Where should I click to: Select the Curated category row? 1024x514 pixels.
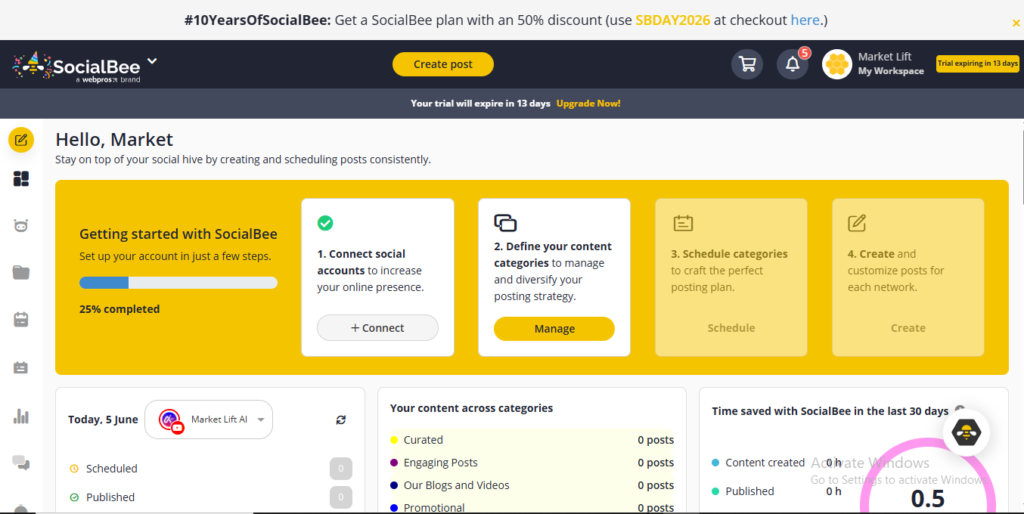pyautogui.click(x=532, y=440)
